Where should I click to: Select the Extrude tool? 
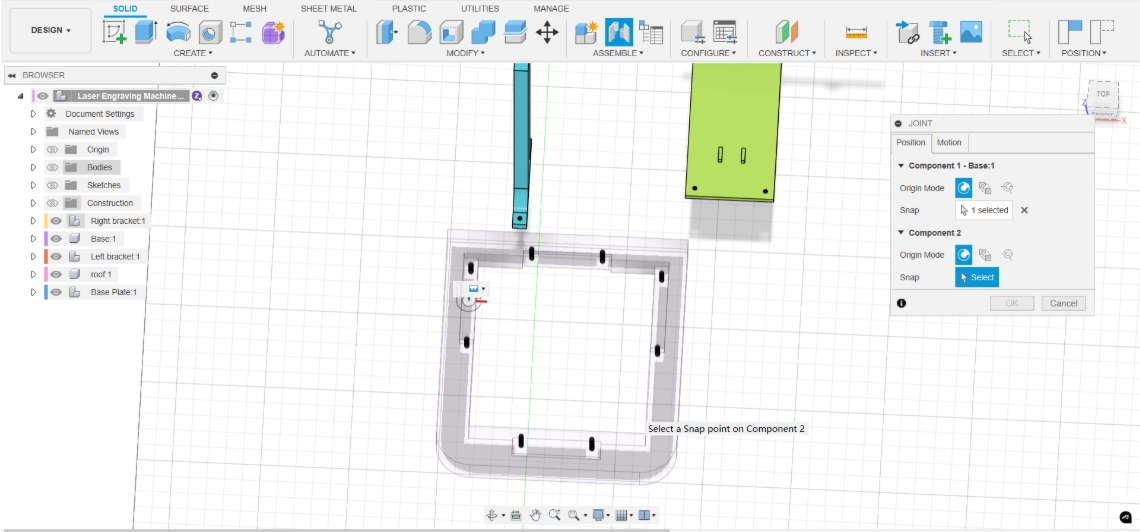click(146, 32)
